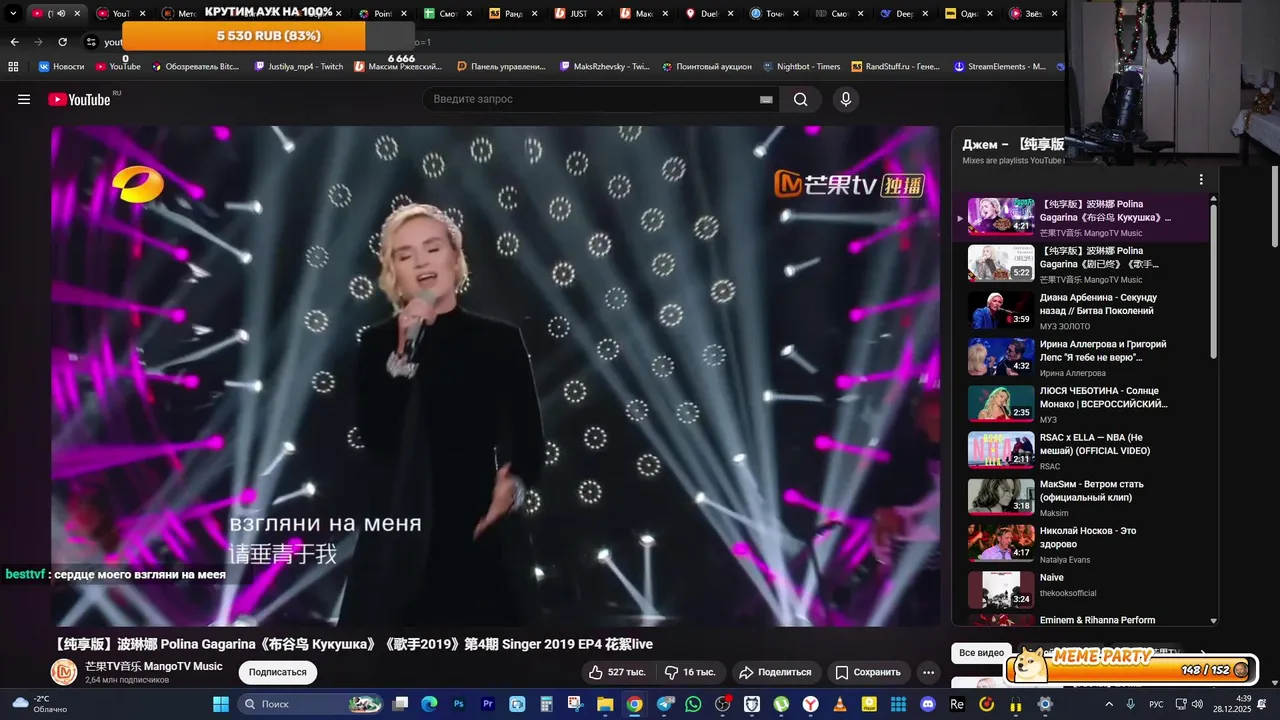
Task: Open File Explorer from the taskbar
Action: point(605,704)
